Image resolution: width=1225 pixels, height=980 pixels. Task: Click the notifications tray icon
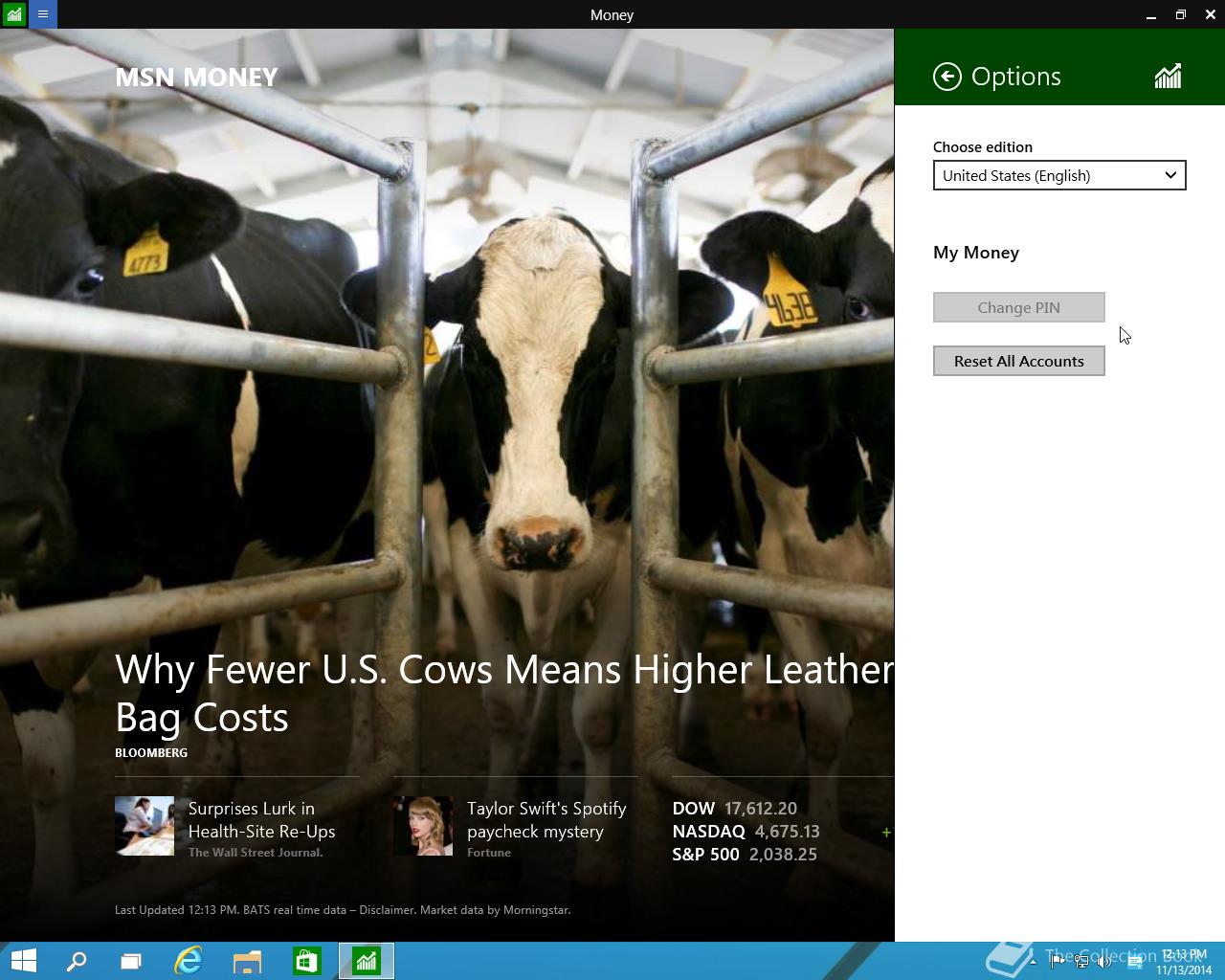click(x=1135, y=962)
